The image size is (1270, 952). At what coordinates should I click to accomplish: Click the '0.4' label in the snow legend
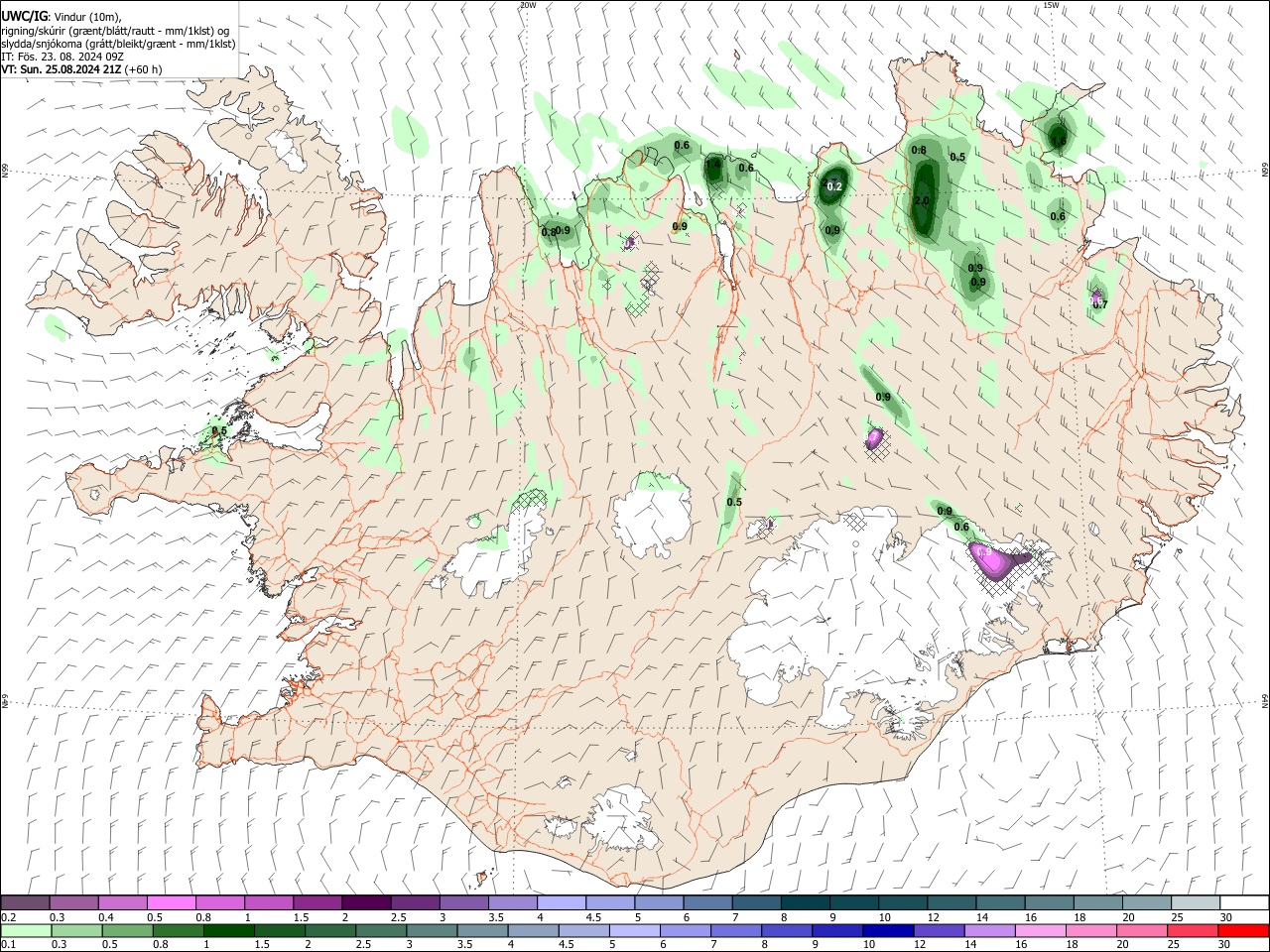[105, 917]
